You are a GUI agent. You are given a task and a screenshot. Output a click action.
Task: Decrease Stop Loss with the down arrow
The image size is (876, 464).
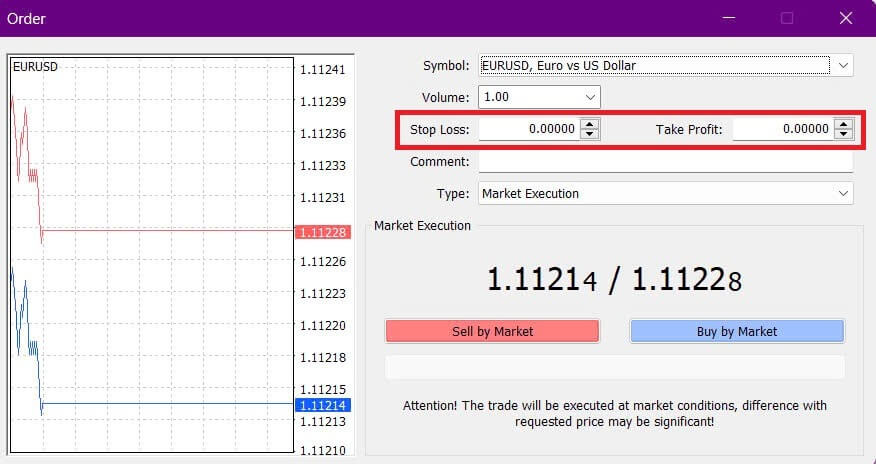coord(590,134)
